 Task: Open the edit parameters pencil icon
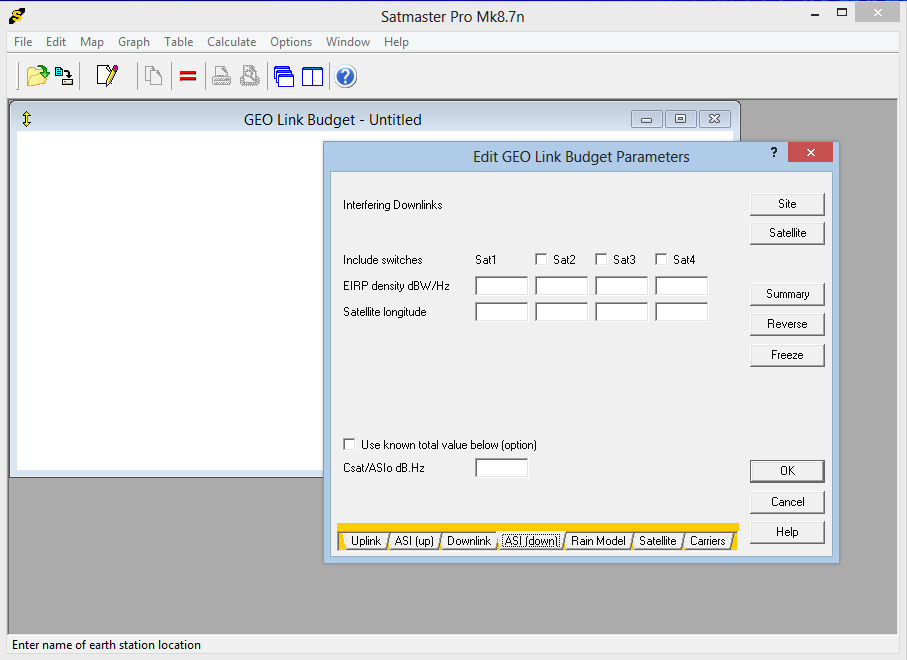point(107,76)
